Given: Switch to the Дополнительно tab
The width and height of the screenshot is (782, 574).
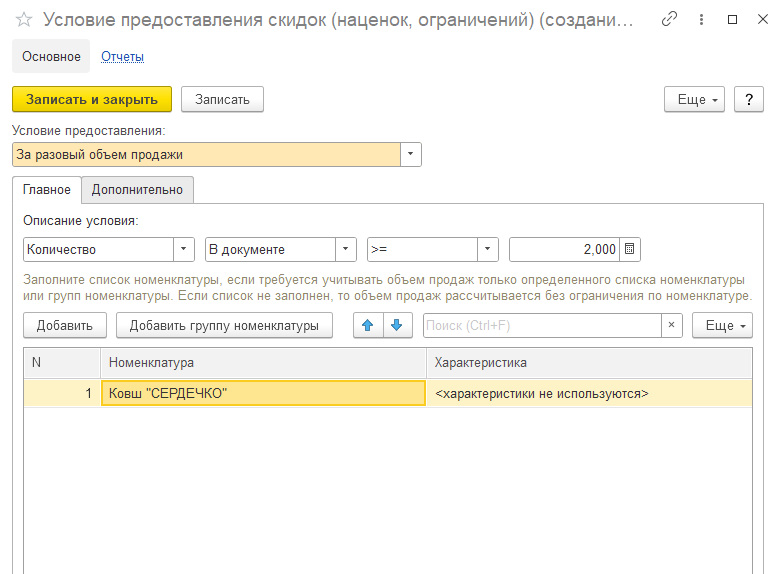Looking at the screenshot, I should pyautogui.click(x=137, y=190).
